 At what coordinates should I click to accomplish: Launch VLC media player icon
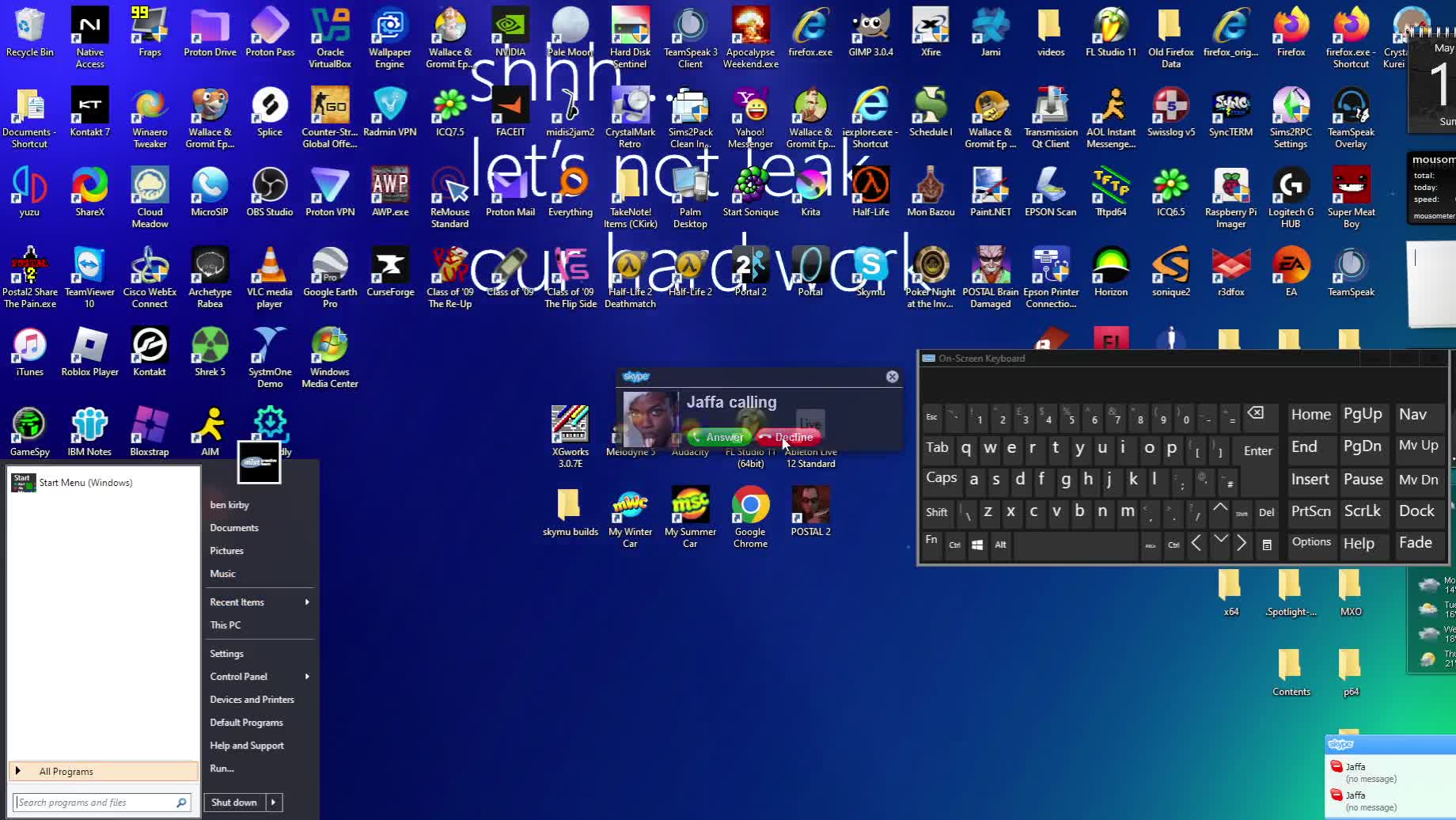(269, 278)
